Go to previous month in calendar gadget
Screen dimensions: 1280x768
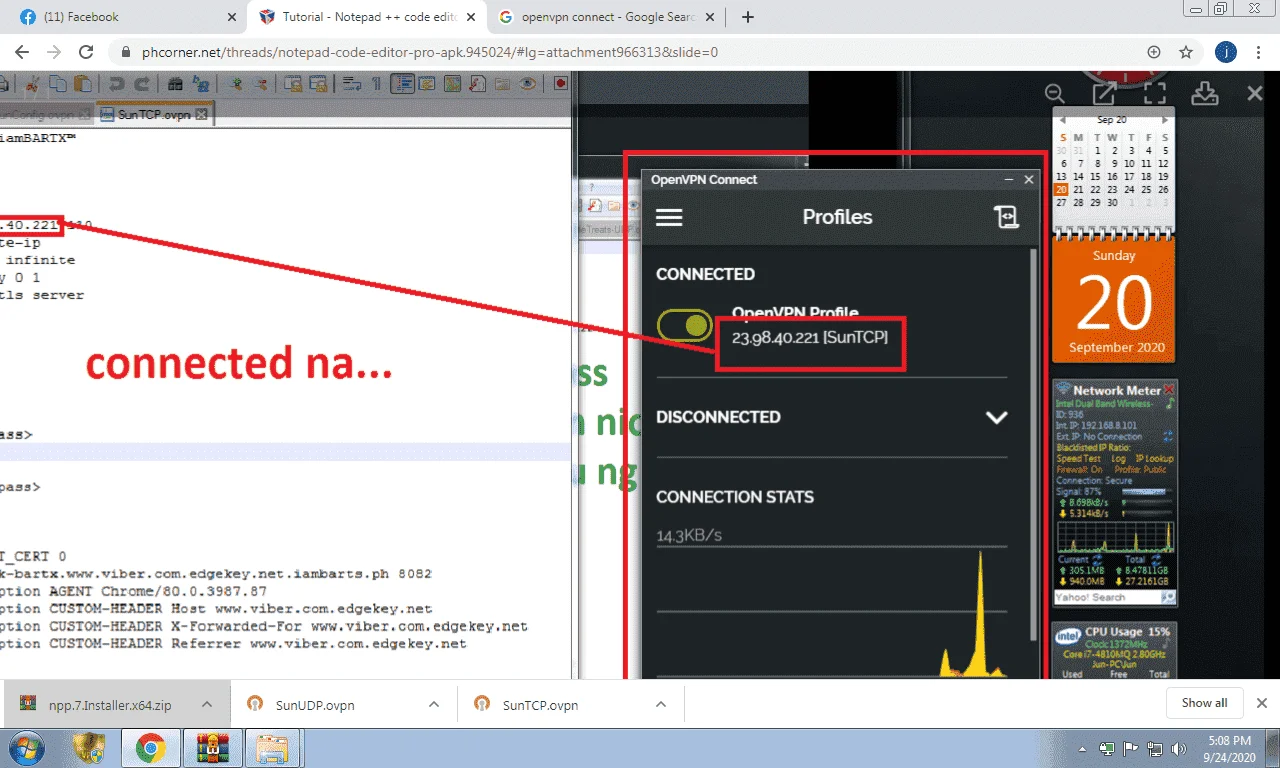coord(1064,120)
